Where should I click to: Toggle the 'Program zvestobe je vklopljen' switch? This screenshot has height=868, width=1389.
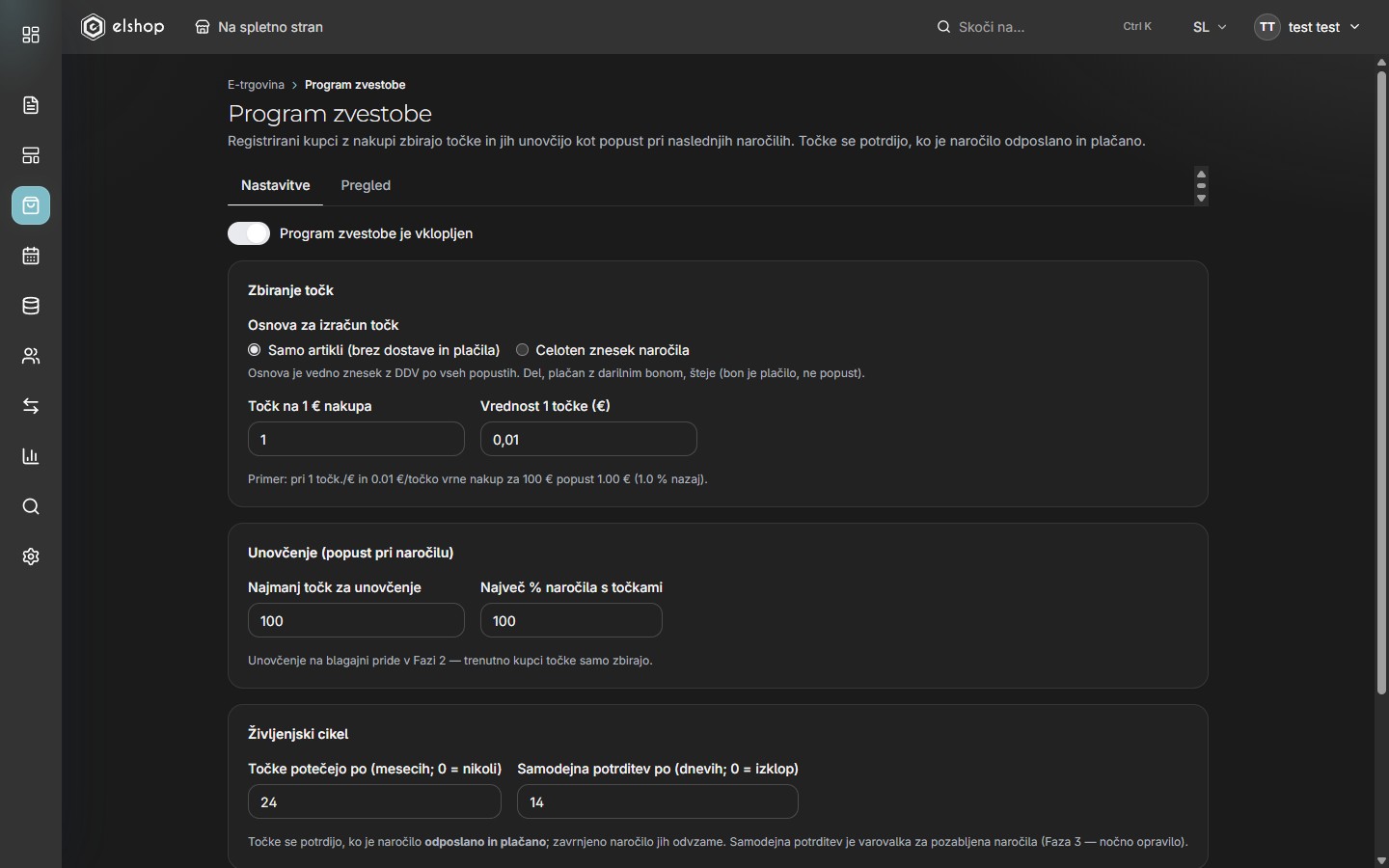click(249, 233)
